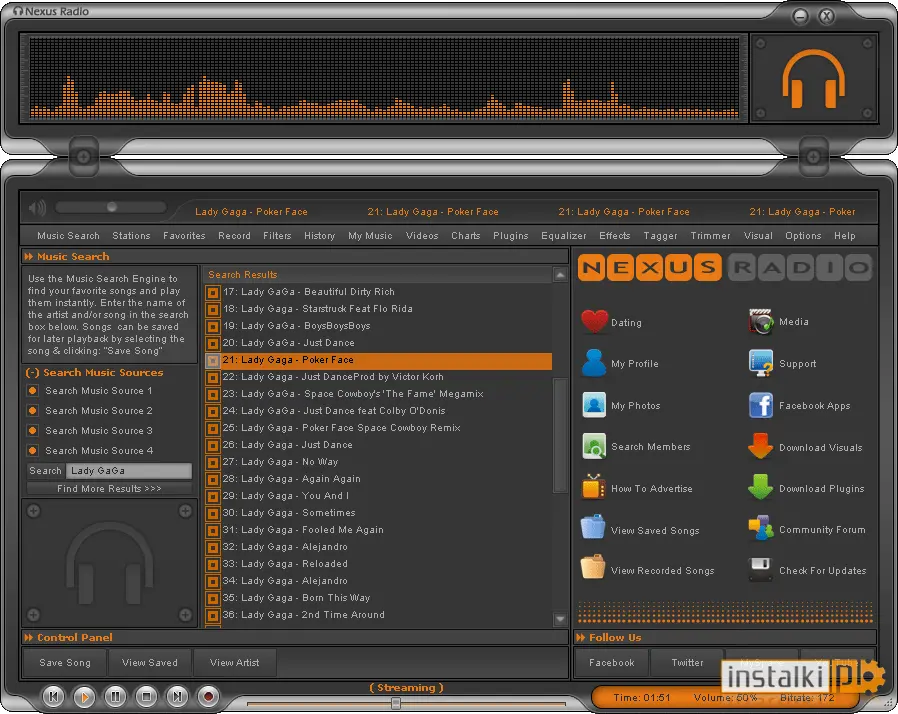Toggle Search Music Source 1
The image size is (898, 714).
click(33, 390)
